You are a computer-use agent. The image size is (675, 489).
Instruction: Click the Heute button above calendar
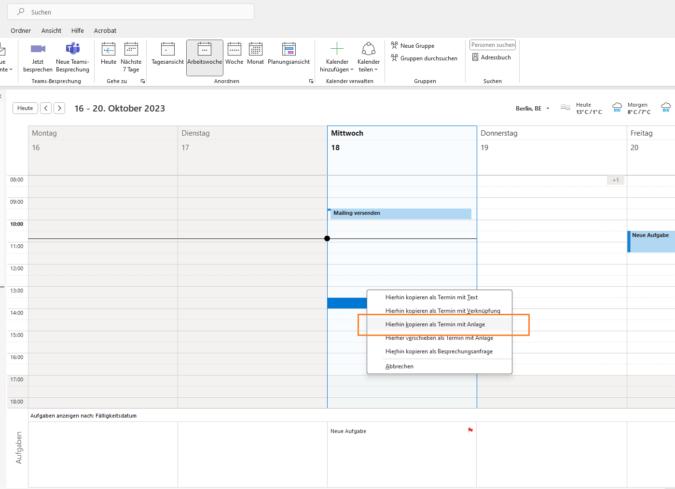[25, 108]
